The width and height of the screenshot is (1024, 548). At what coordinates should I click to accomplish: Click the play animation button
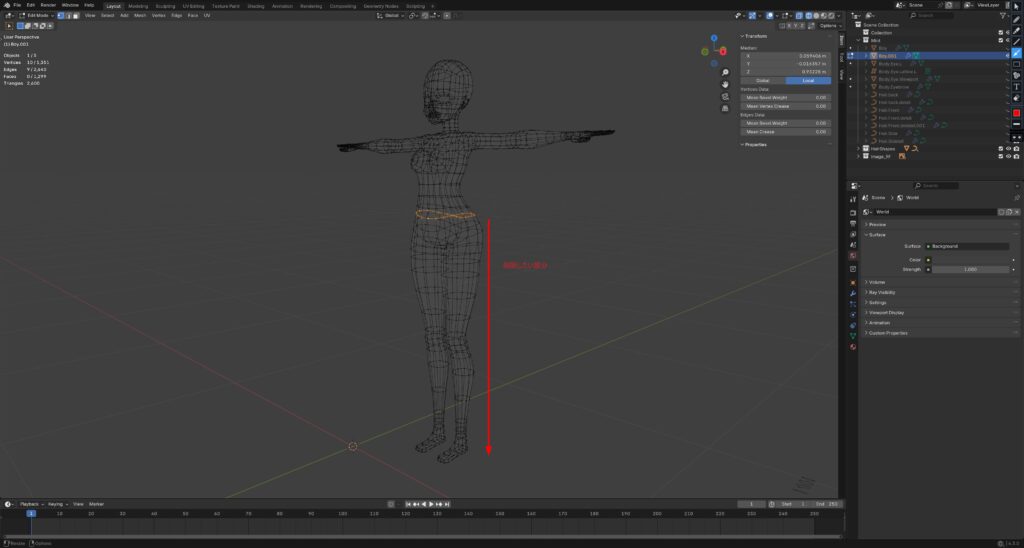[x=431, y=504]
